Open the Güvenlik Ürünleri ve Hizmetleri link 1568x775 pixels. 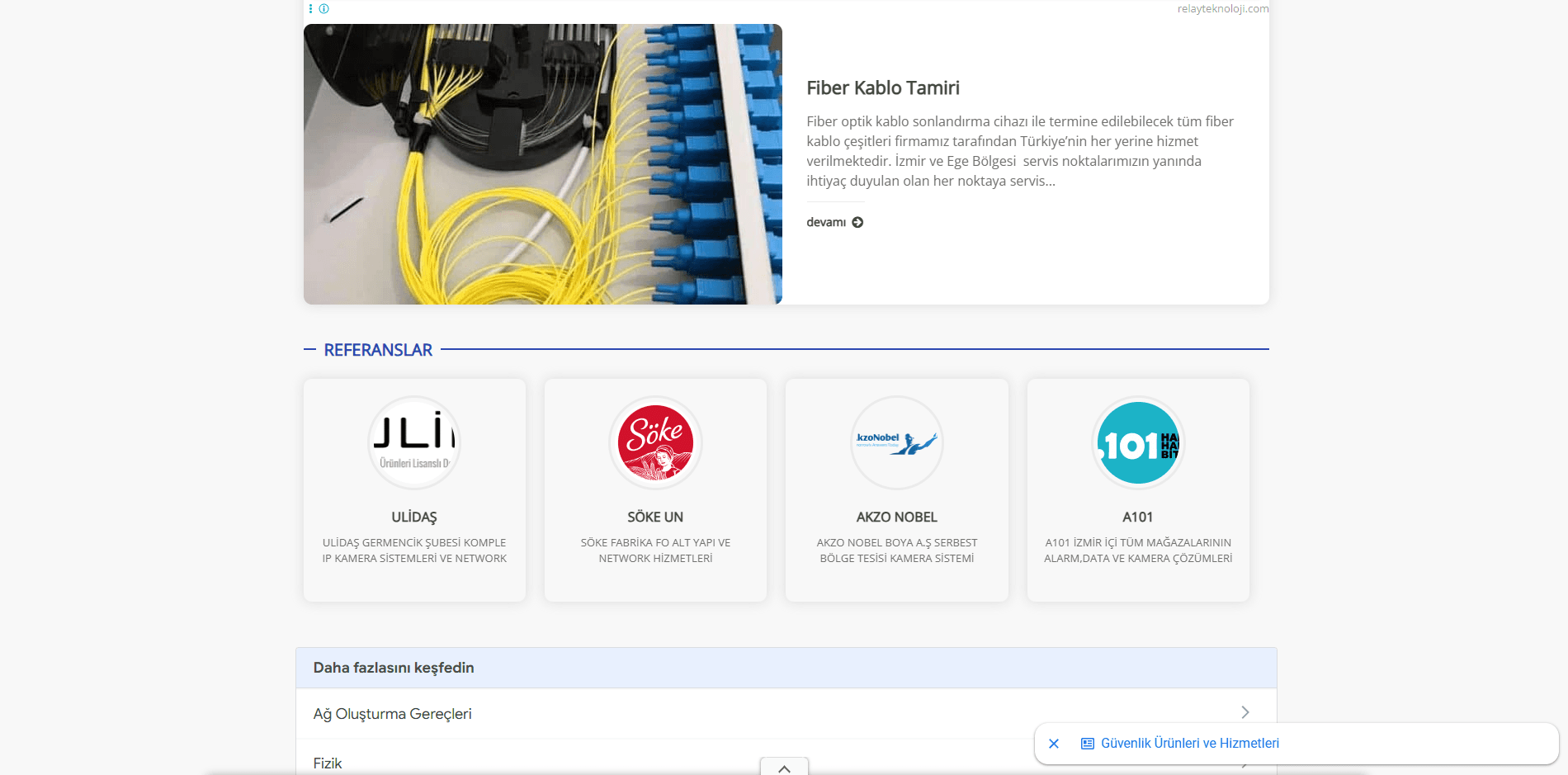tap(1190, 744)
